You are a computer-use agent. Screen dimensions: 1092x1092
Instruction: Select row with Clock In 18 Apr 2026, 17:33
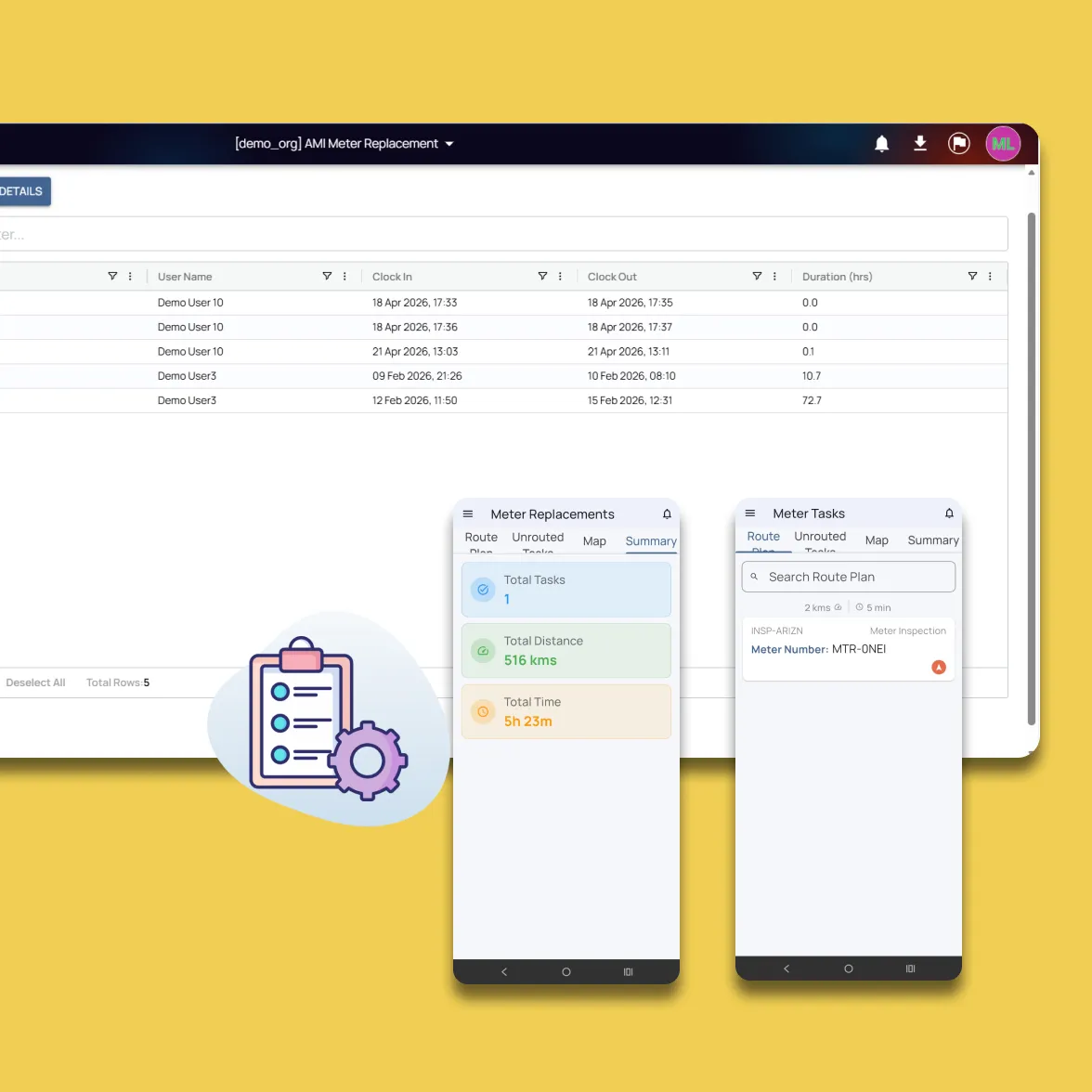[503, 303]
